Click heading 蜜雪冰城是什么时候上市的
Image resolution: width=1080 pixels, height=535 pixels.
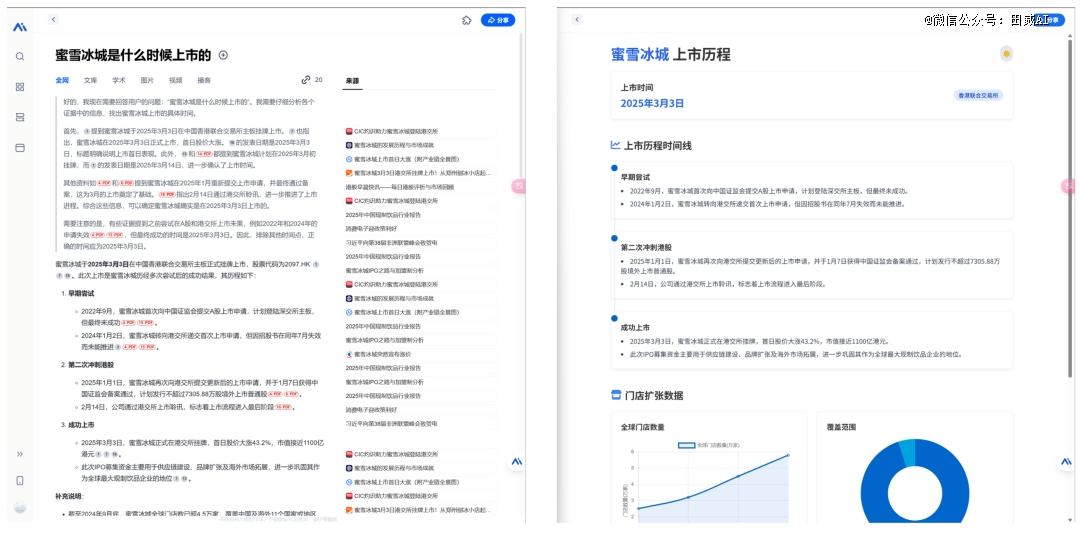coord(133,56)
